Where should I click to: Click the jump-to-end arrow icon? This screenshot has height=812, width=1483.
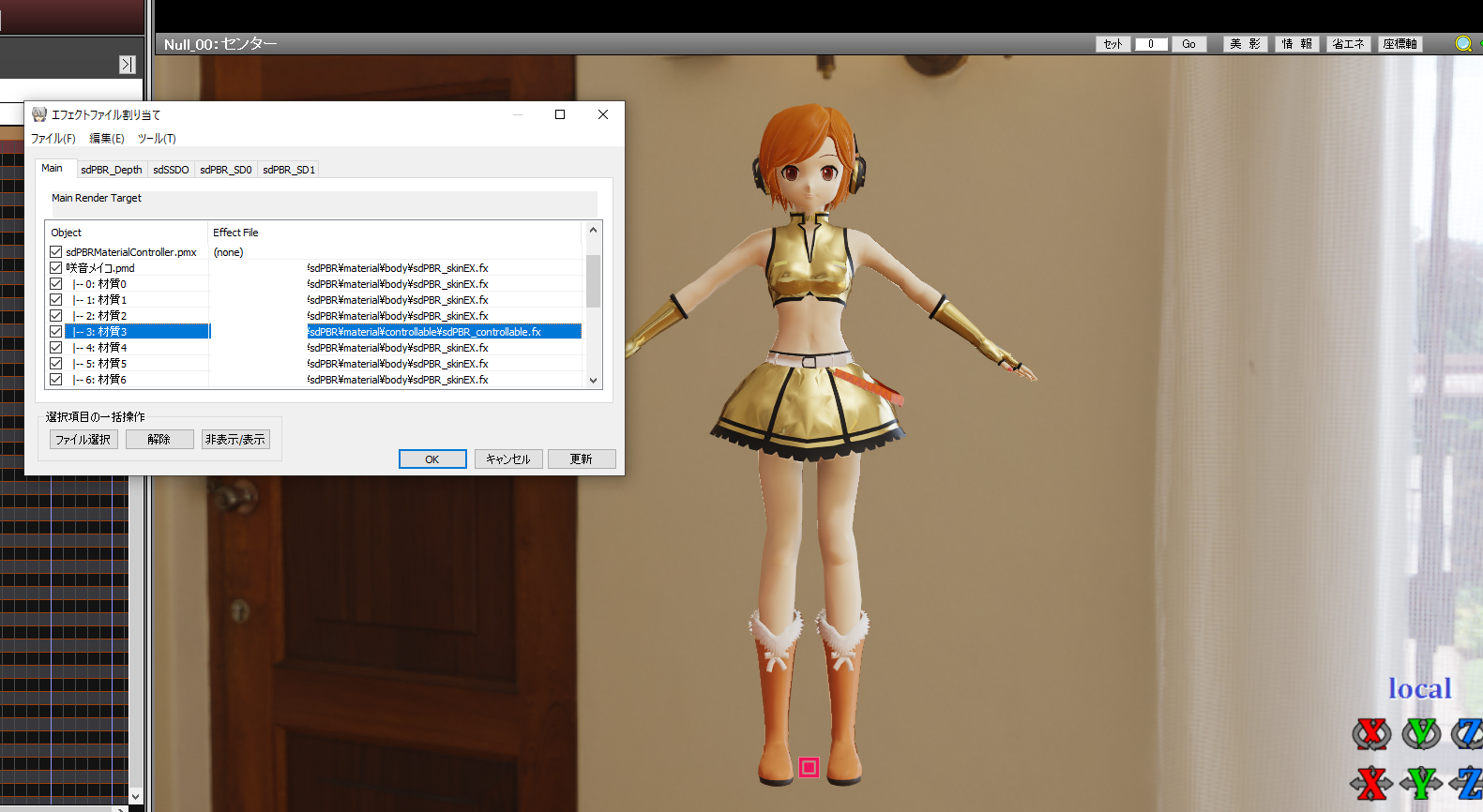(128, 64)
